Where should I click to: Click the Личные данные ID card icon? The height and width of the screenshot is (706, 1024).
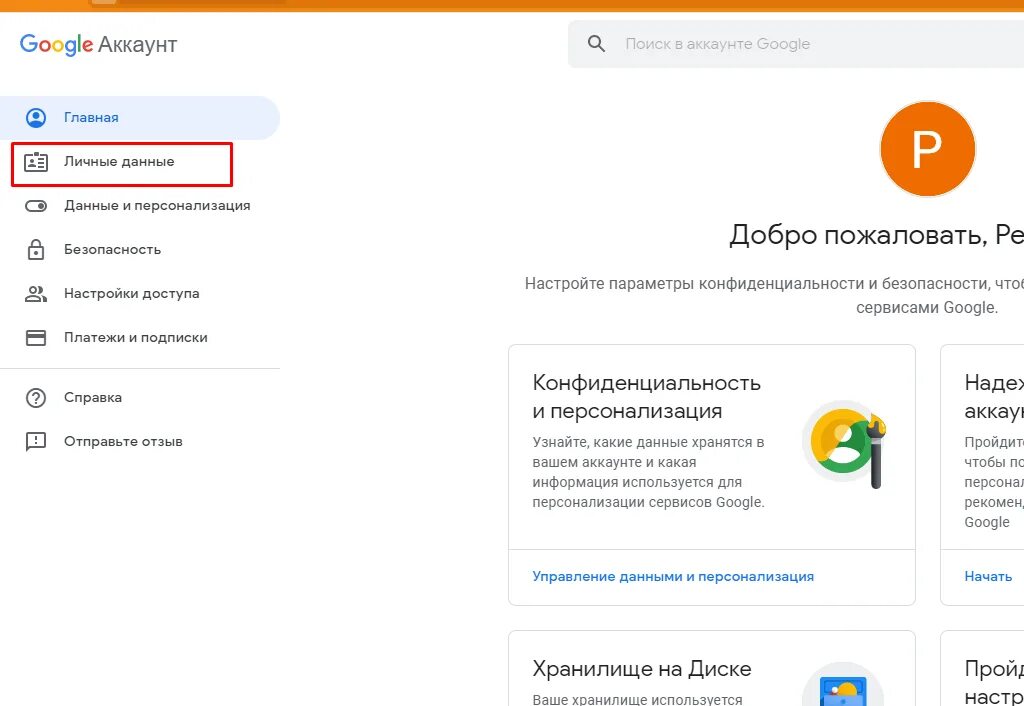(36, 162)
